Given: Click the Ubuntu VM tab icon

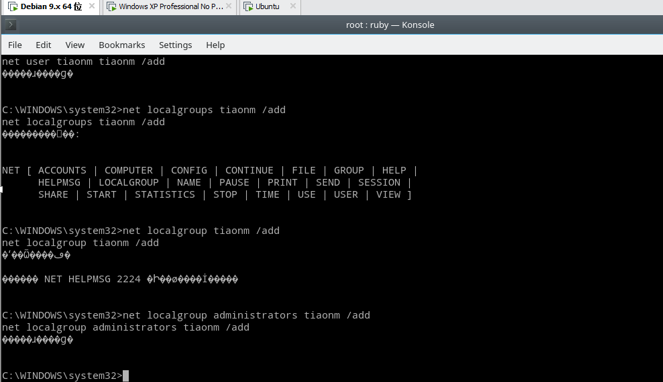Looking at the screenshot, I should point(248,7).
